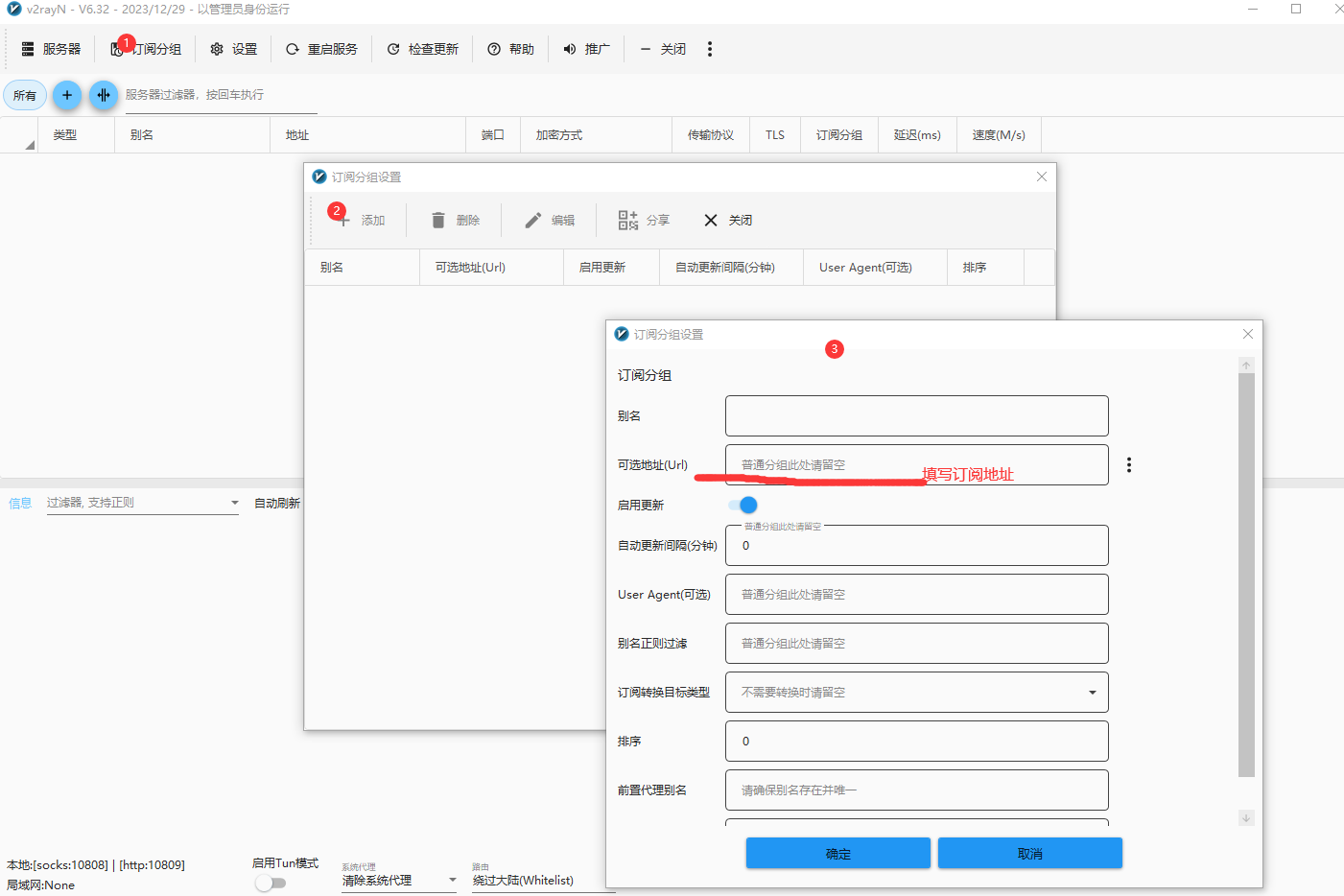The height and width of the screenshot is (896, 1344).
Task: Toggle the 启用更新 switch
Action: click(x=743, y=505)
